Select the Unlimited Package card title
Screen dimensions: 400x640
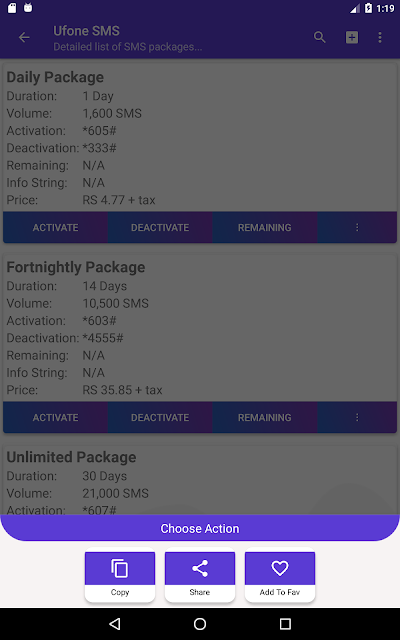click(x=71, y=457)
